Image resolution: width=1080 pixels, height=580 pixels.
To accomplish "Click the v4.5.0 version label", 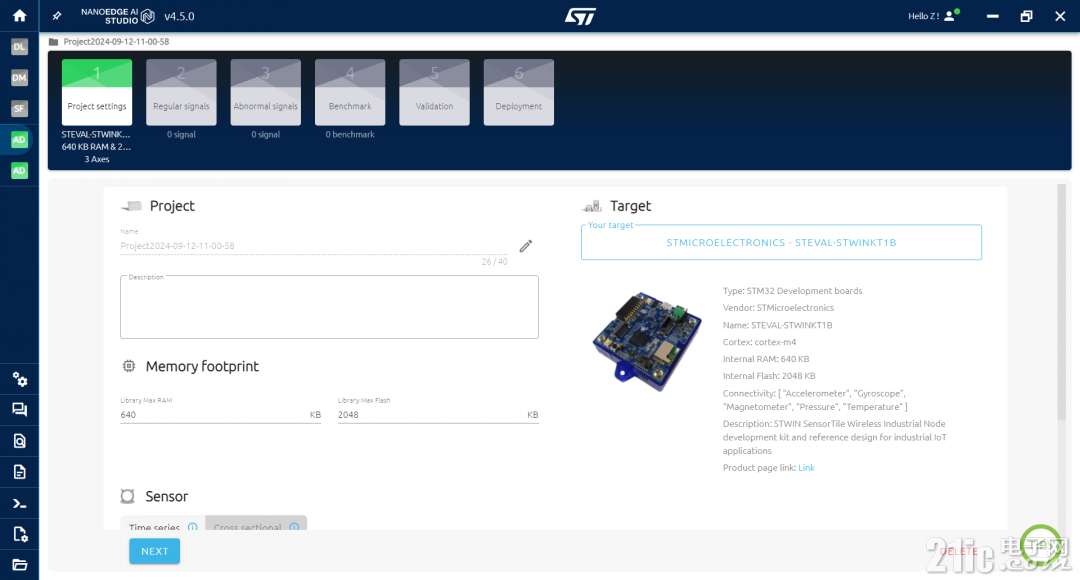I will click(x=179, y=16).
